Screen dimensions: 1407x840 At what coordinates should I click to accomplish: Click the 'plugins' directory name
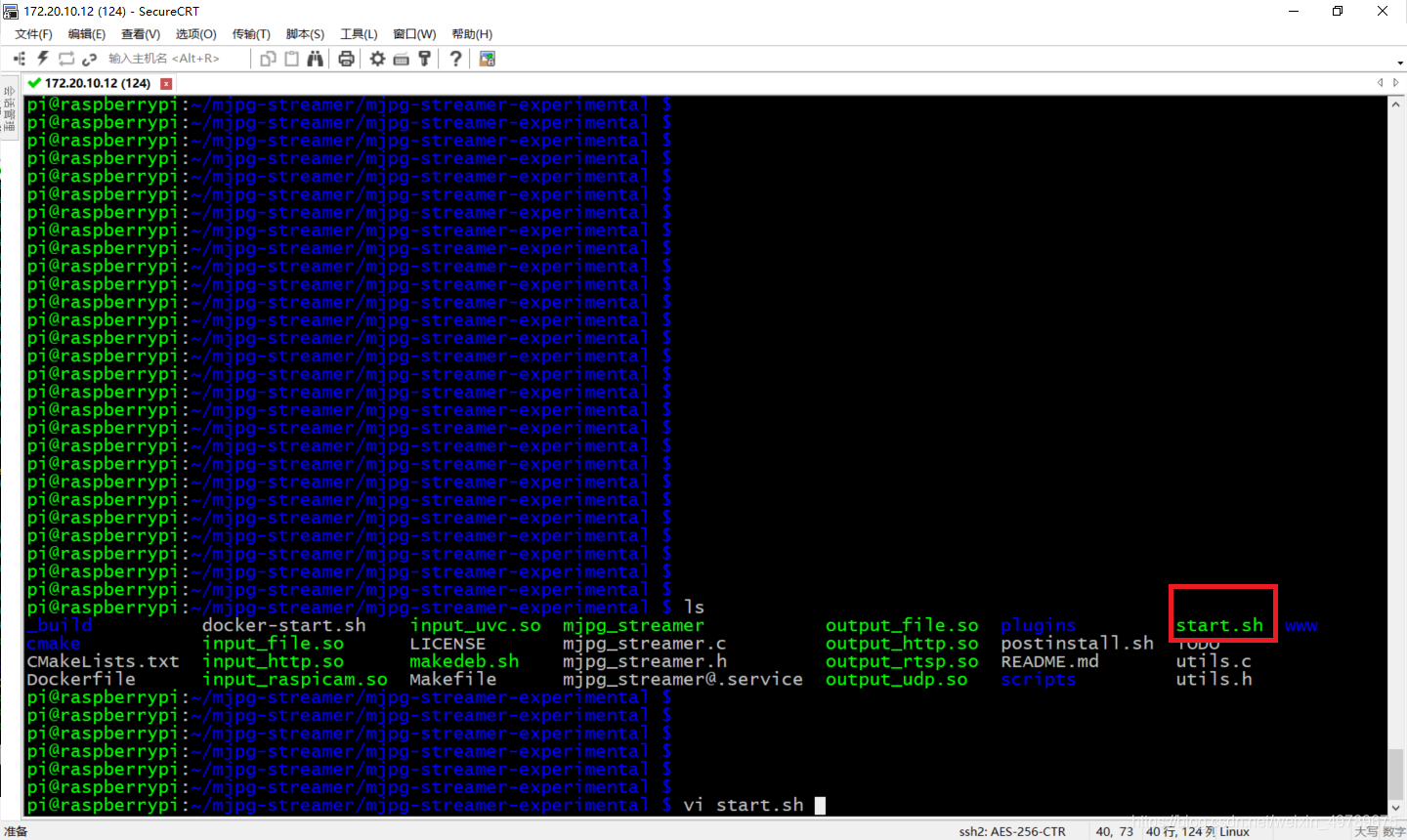pos(1039,625)
